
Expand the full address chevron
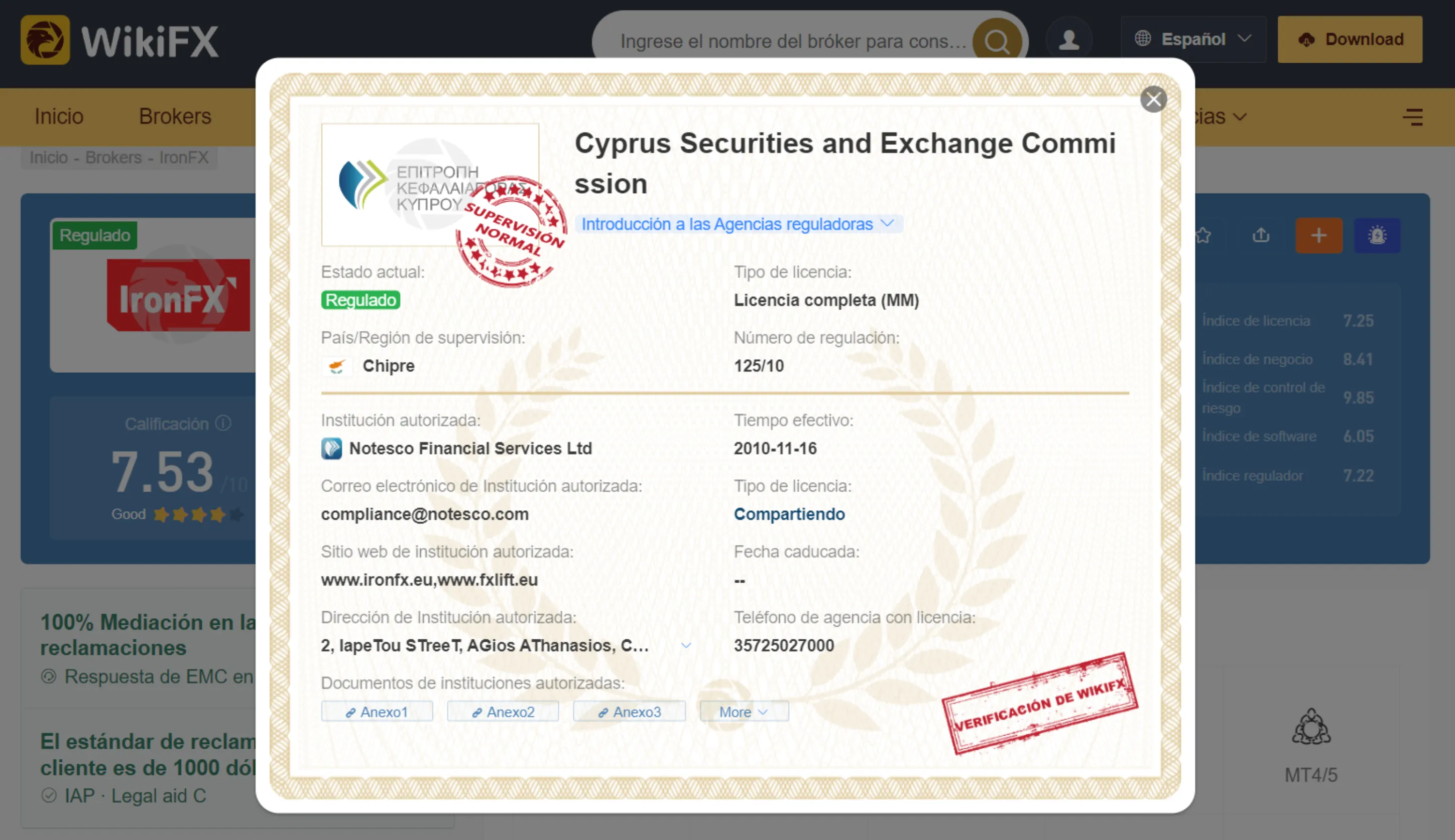[686, 645]
